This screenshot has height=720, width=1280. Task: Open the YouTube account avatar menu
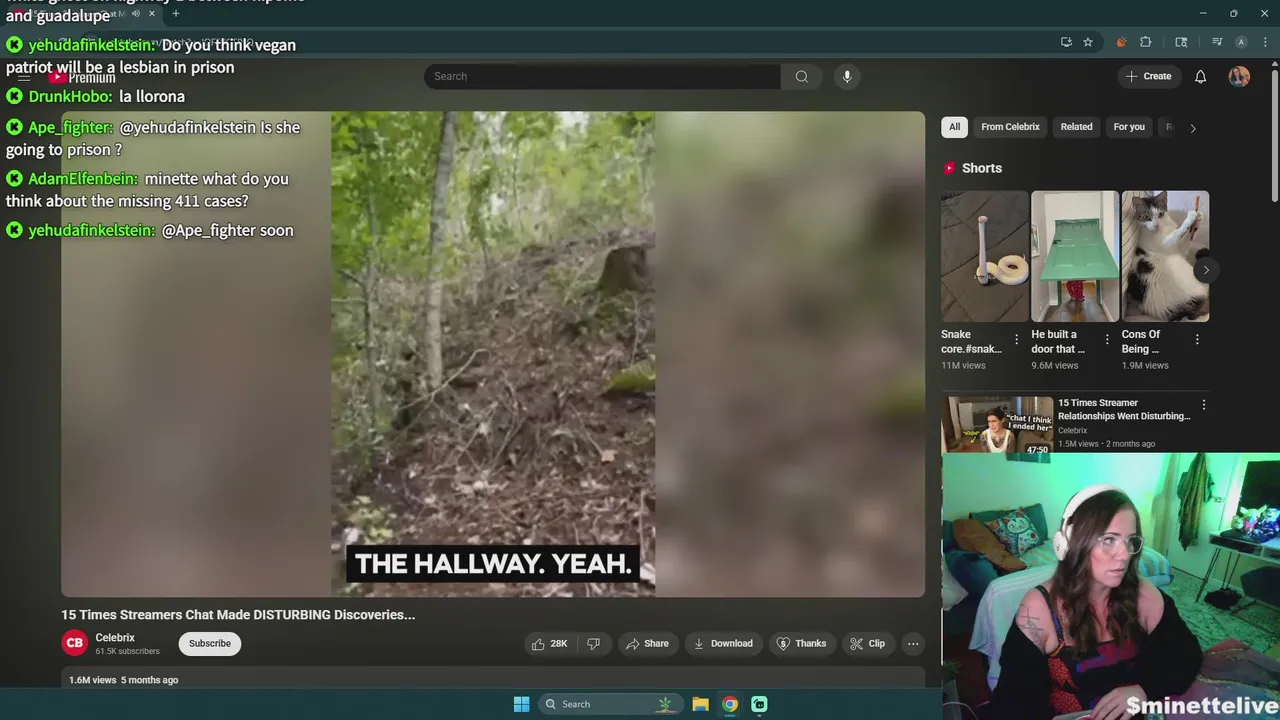(1239, 76)
